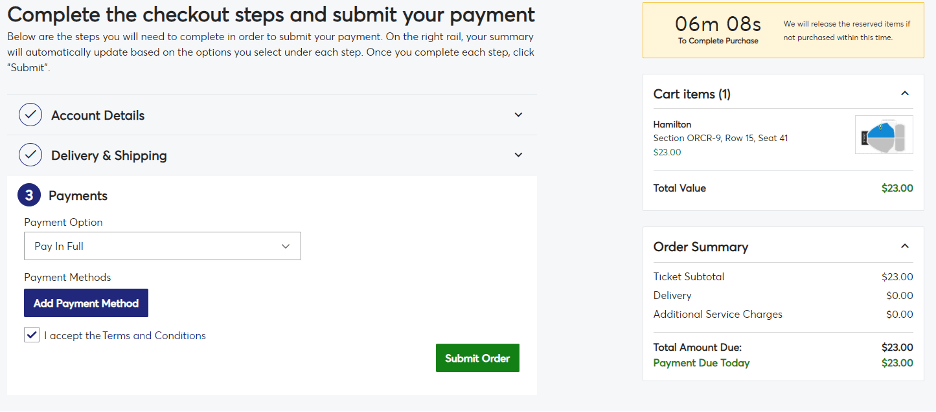Uncheck the Terms and Conditions checkbox

click(32, 335)
